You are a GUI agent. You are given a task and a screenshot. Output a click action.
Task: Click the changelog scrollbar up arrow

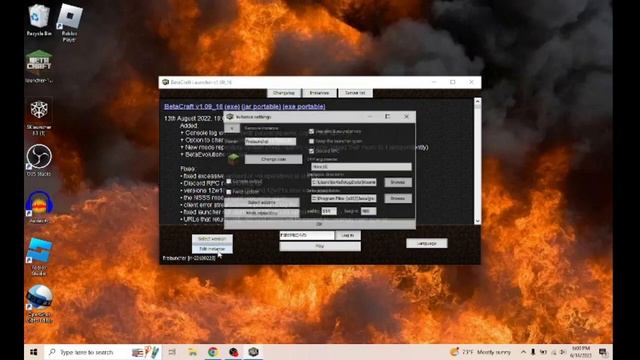(478, 101)
